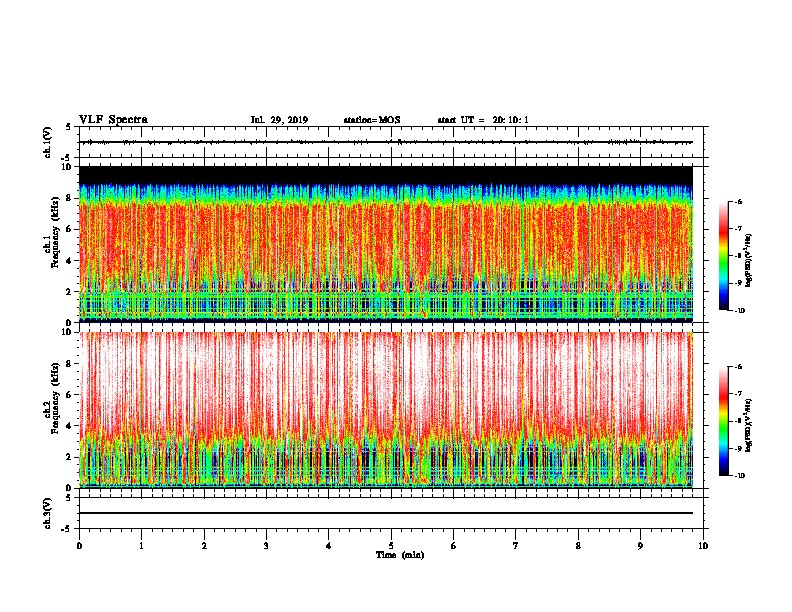Viewport: 792px width, 612px height.
Task: Click the lower ch.2 color scale bar
Action: [x=723, y=421]
